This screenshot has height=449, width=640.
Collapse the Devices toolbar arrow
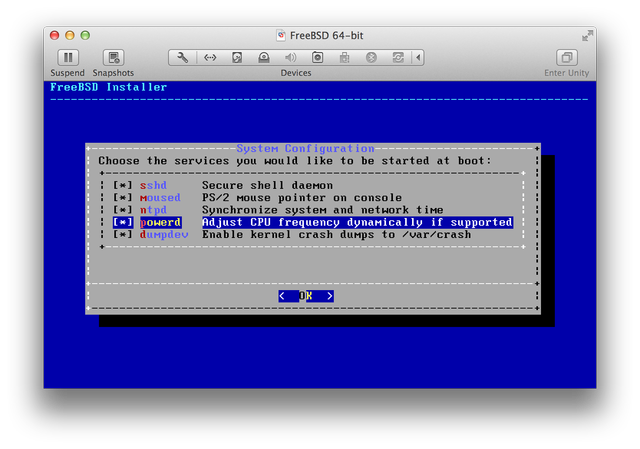(418, 58)
